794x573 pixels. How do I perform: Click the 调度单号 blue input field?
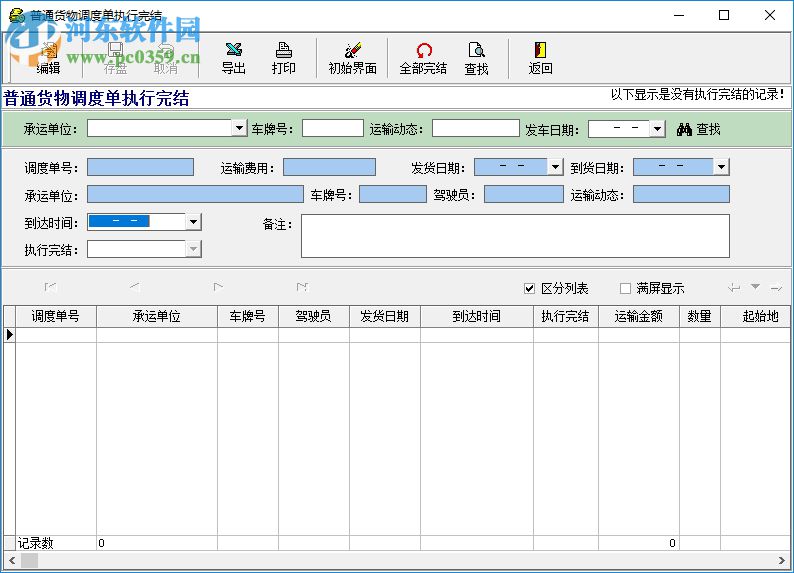(140, 167)
